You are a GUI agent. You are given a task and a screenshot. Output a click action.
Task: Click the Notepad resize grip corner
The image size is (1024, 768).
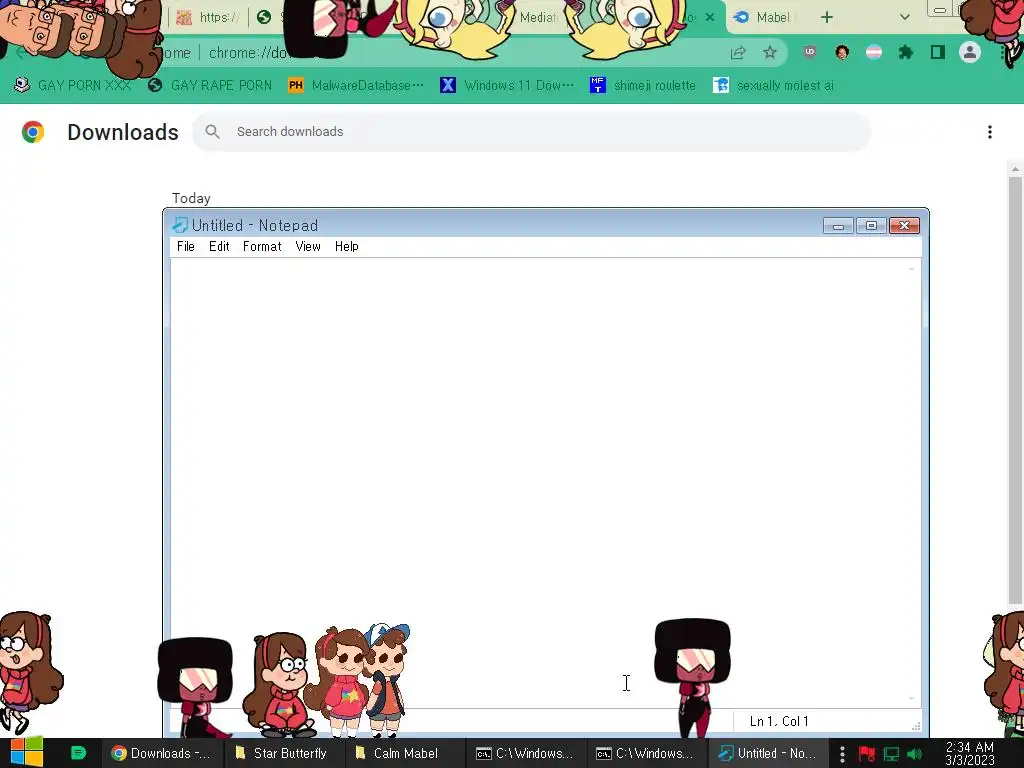(x=916, y=726)
